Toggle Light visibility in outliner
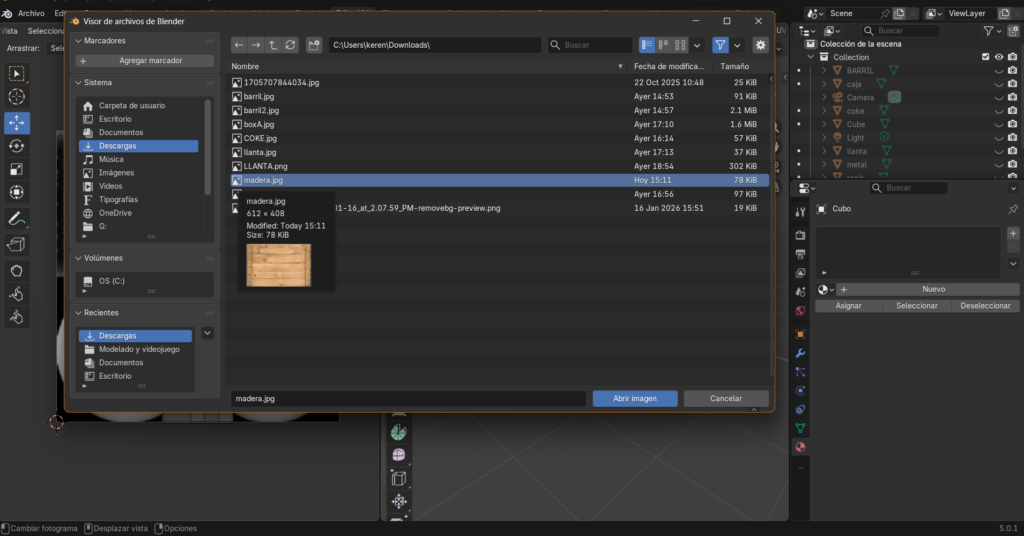This screenshot has height=536, width=1024. [x=999, y=138]
